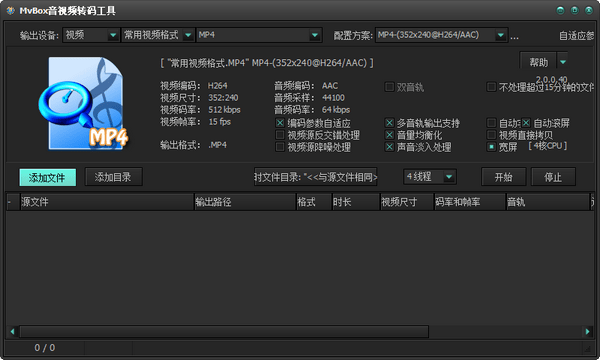600x360 pixels.
Task: Click the left scroll arrow
Action: pyautogui.click(x=12, y=331)
